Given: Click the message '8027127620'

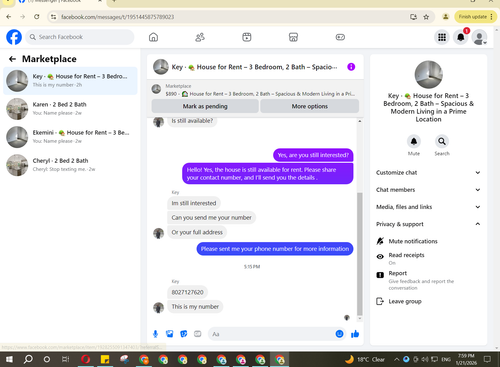Looking at the screenshot, I should (187, 292).
